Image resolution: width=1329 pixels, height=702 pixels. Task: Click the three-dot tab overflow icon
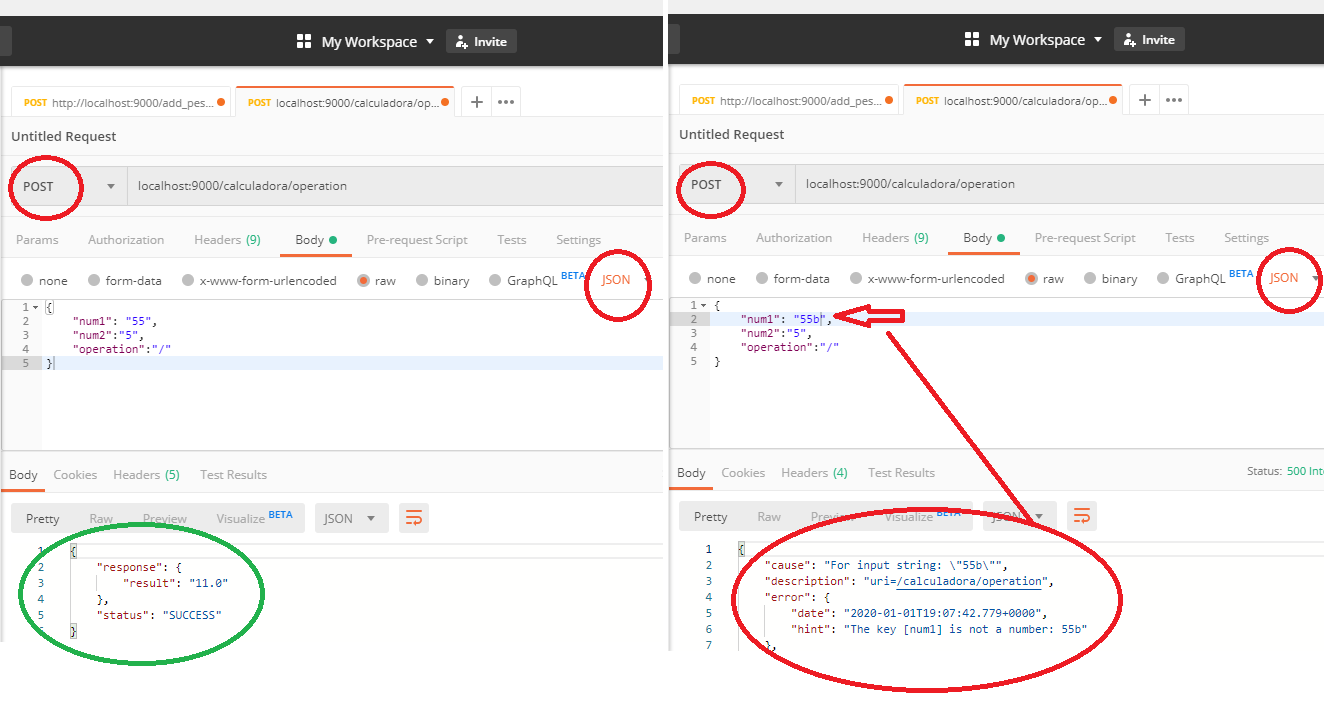(x=505, y=100)
